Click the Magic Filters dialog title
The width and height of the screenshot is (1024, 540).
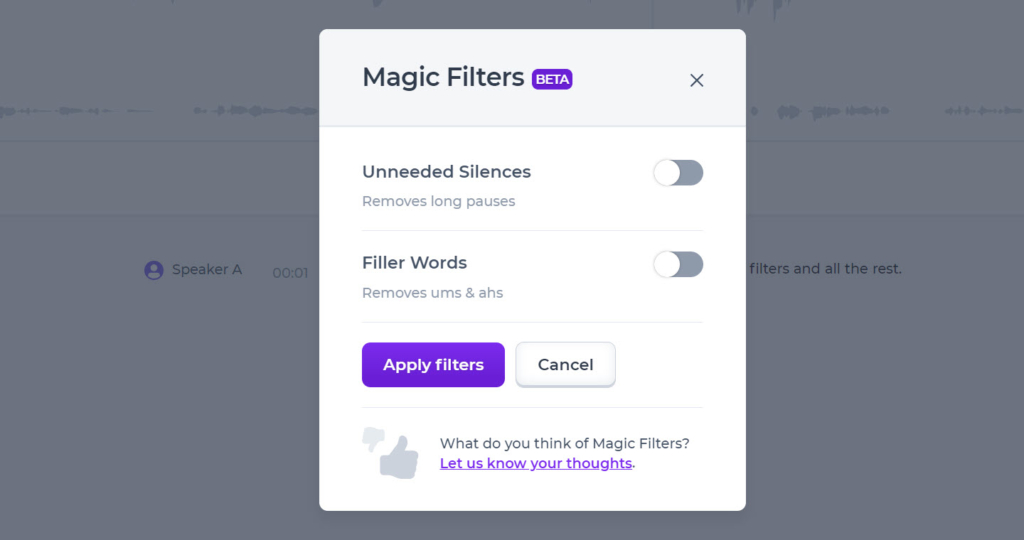pos(443,77)
